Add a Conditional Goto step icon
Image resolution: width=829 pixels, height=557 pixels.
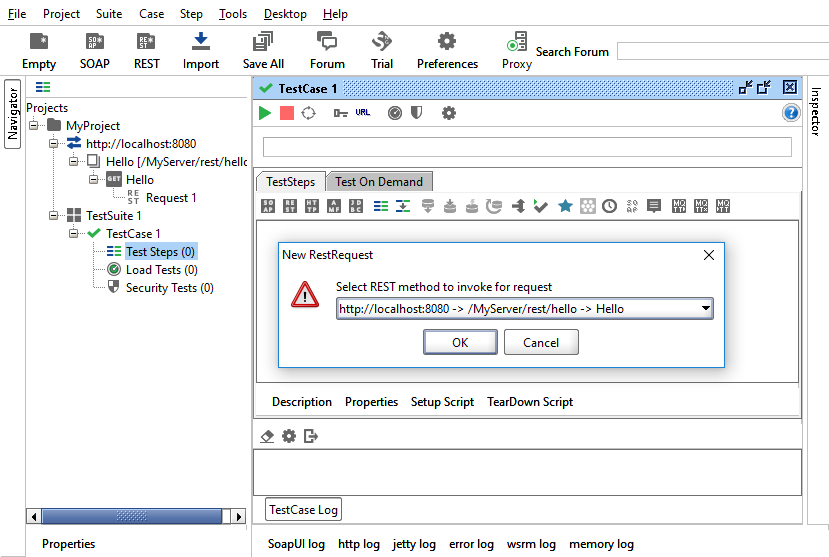pos(519,206)
